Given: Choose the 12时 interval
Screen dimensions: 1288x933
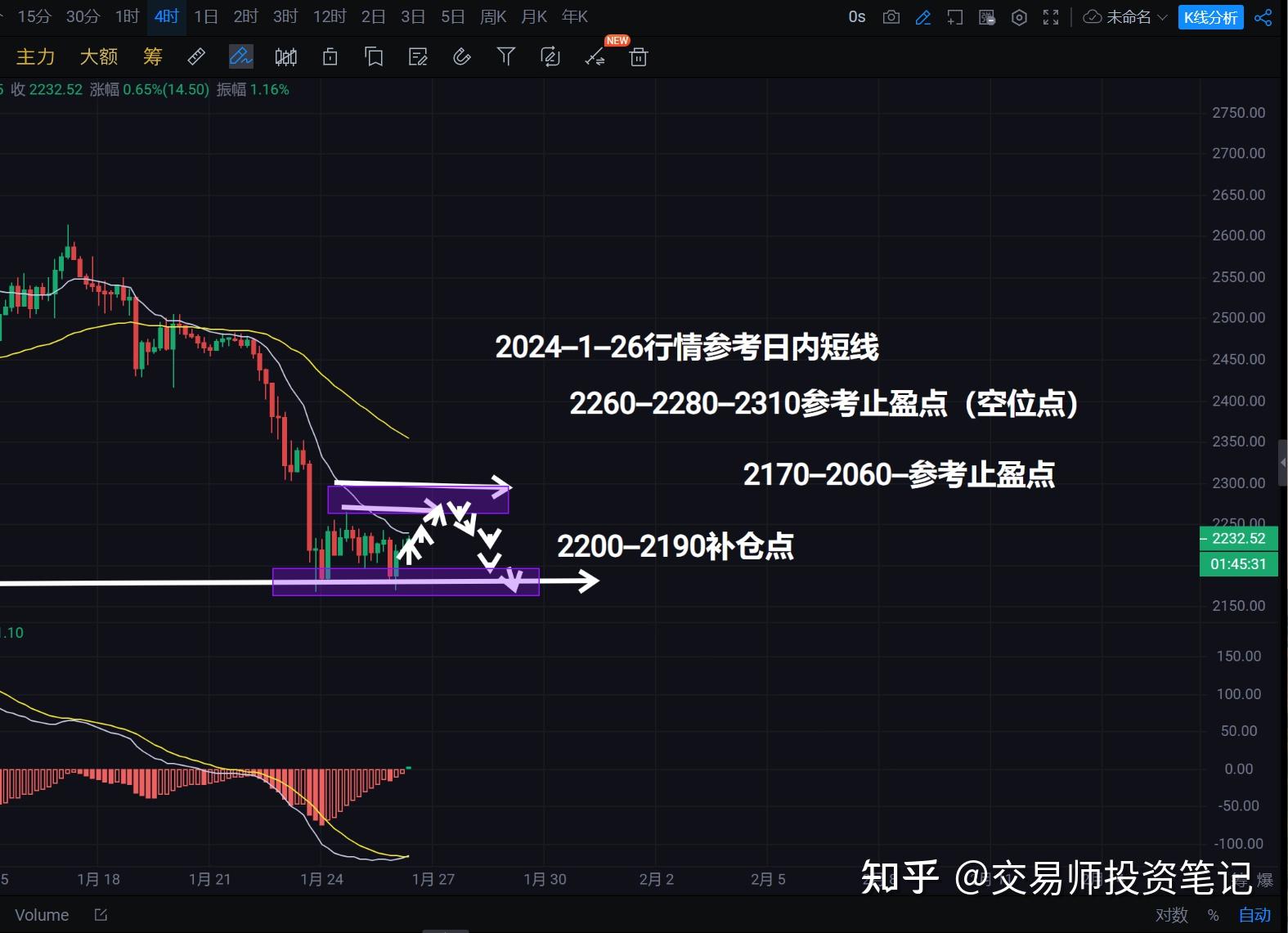Looking at the screenshot, I should point(330,16).
